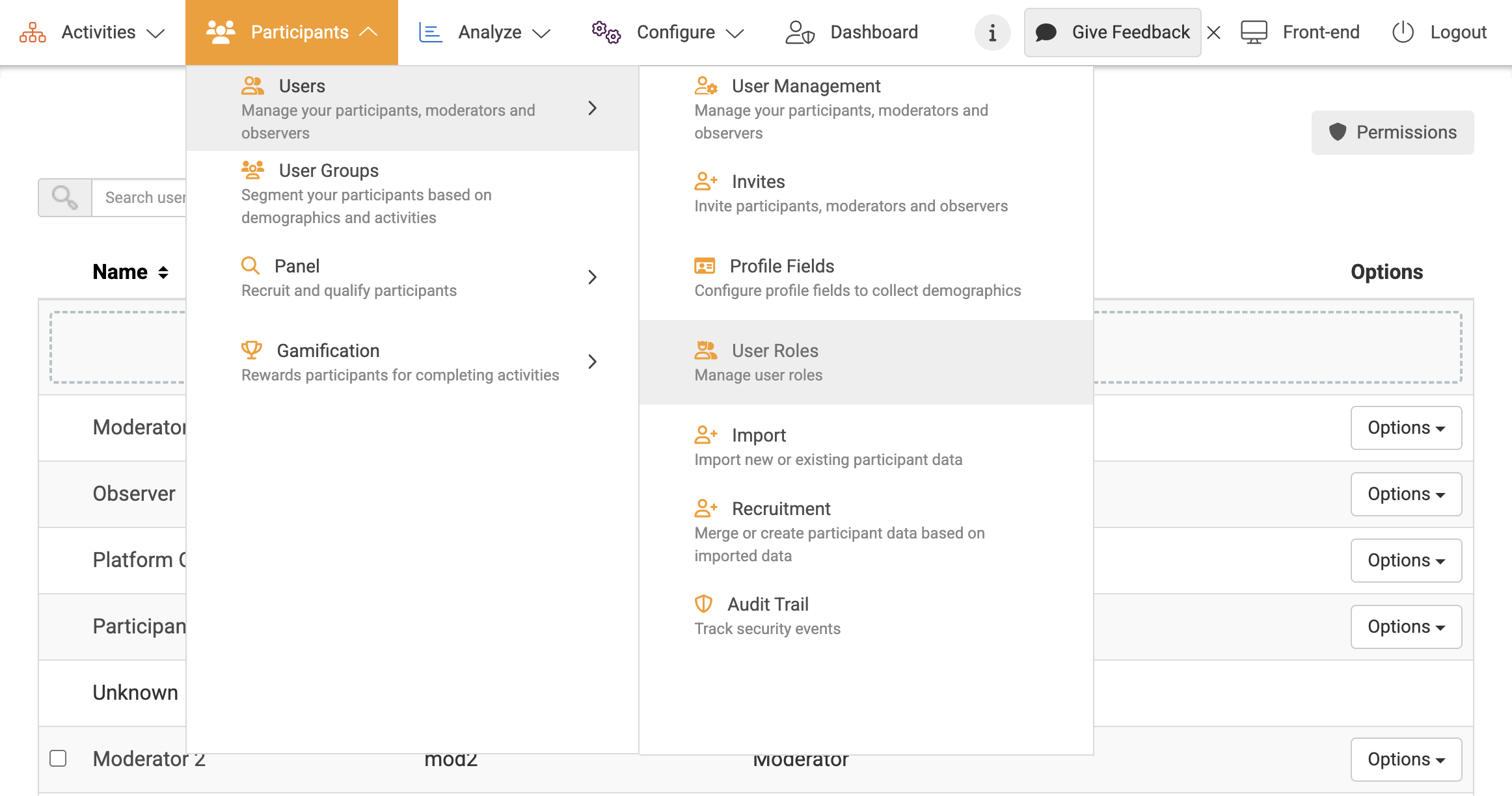Click the Profile Fields card icon
Image resolution: width=1512 pixels, height=796 pixels.
click(x=704, y=266)
